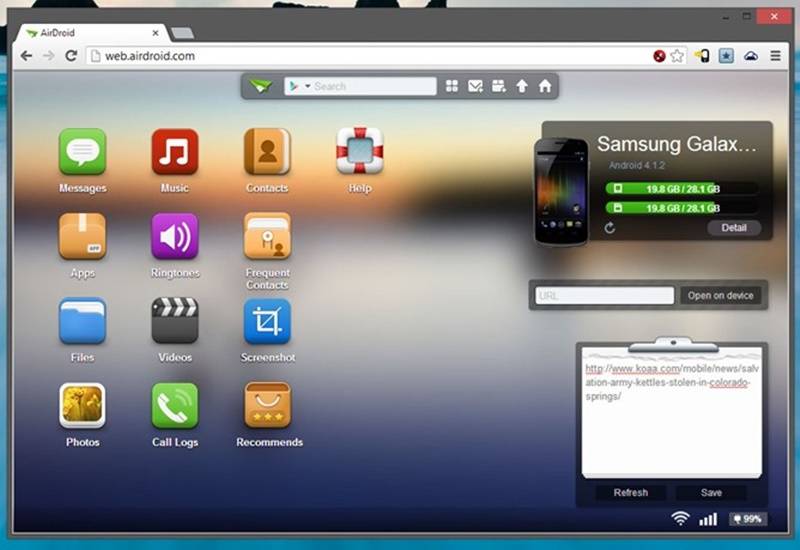Click the Help lifebuoy icon
Viewport: 800px width, 550px height.
360,152
